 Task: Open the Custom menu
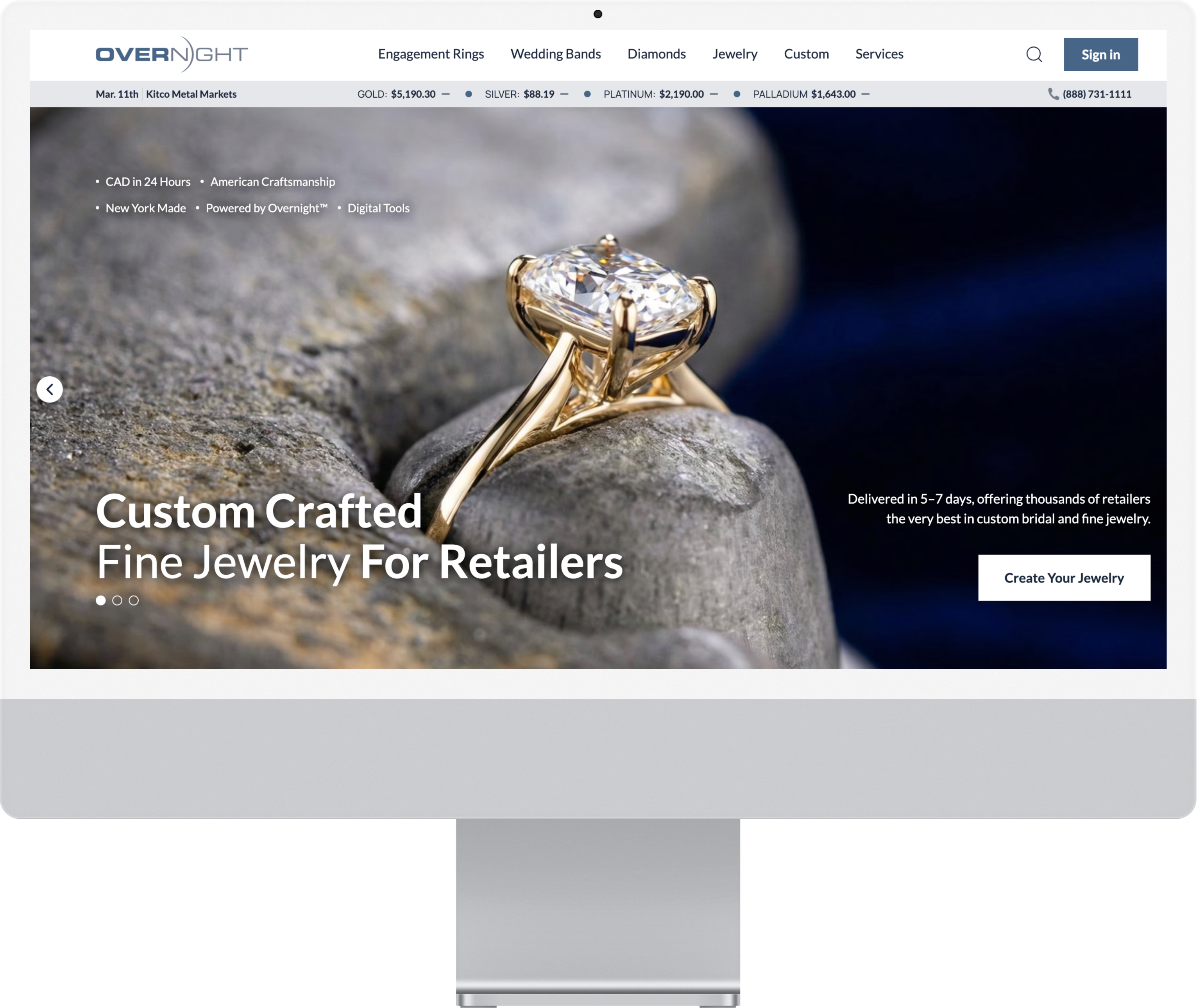click(x=806, y=54)
